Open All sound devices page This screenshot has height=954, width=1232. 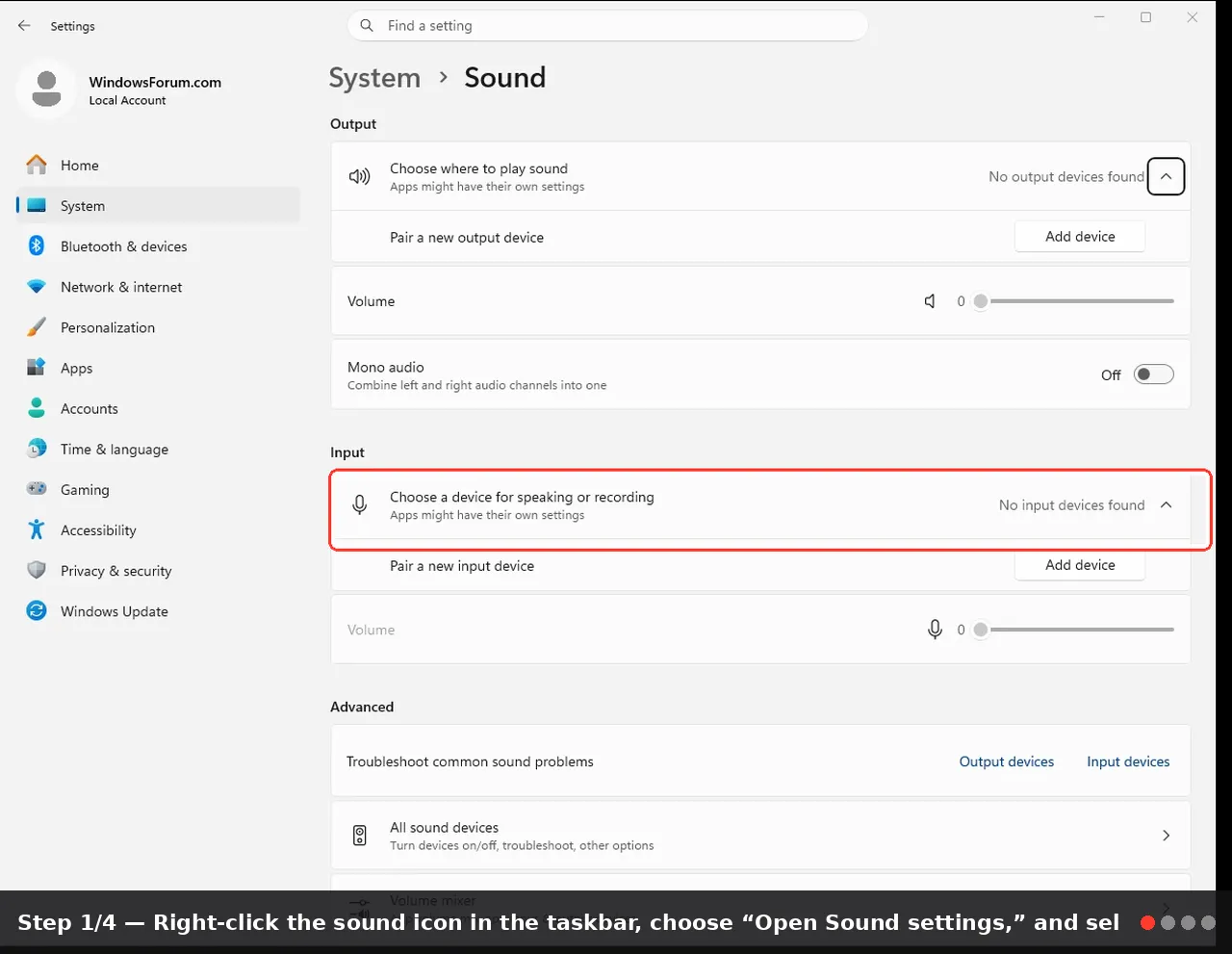pyautogui.click(x=760, y=836)
